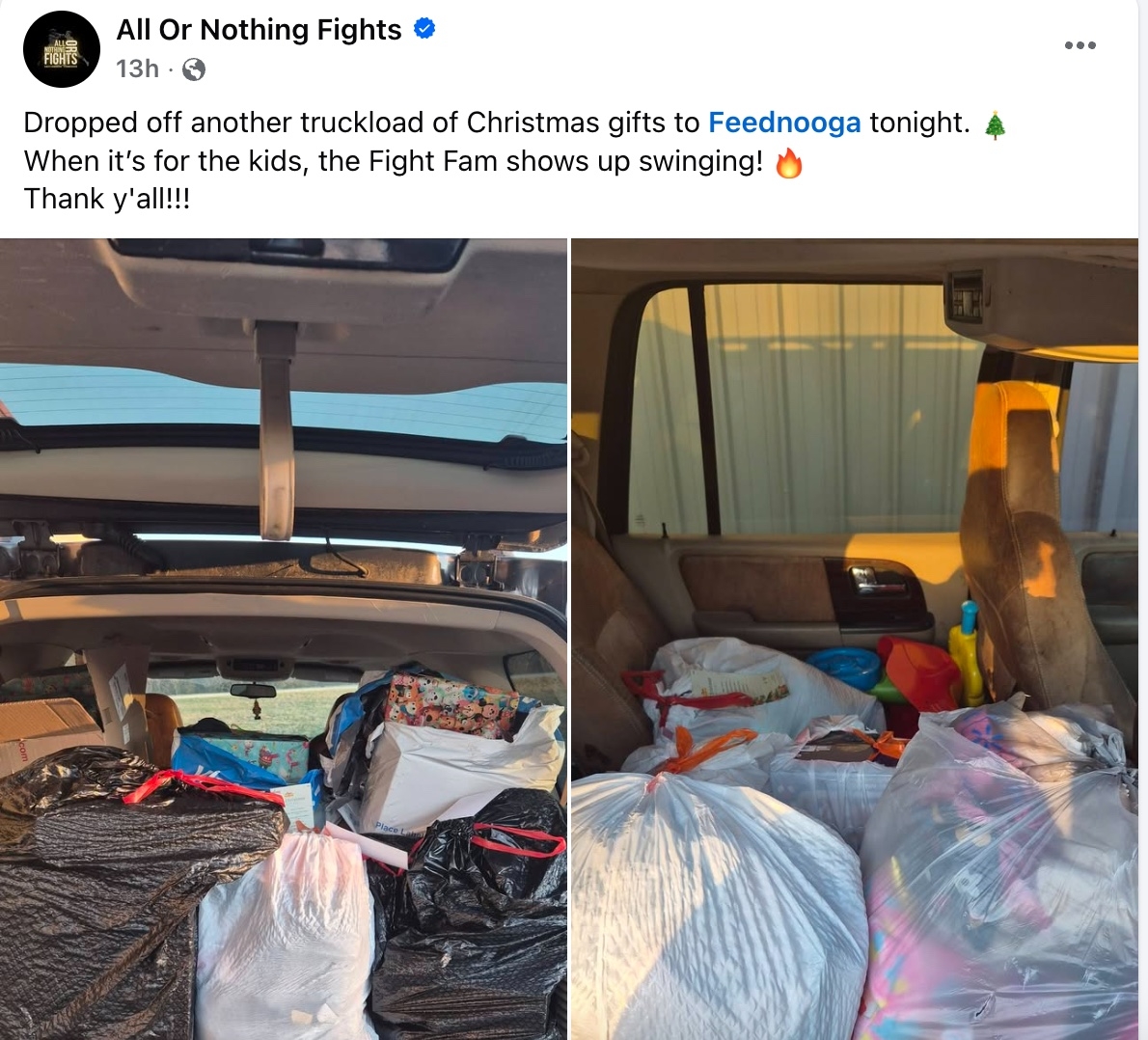The image size is (1148, 1040).
Task: Click the blue verified badge
Action: pyautogui.click(x=424, y=29)
